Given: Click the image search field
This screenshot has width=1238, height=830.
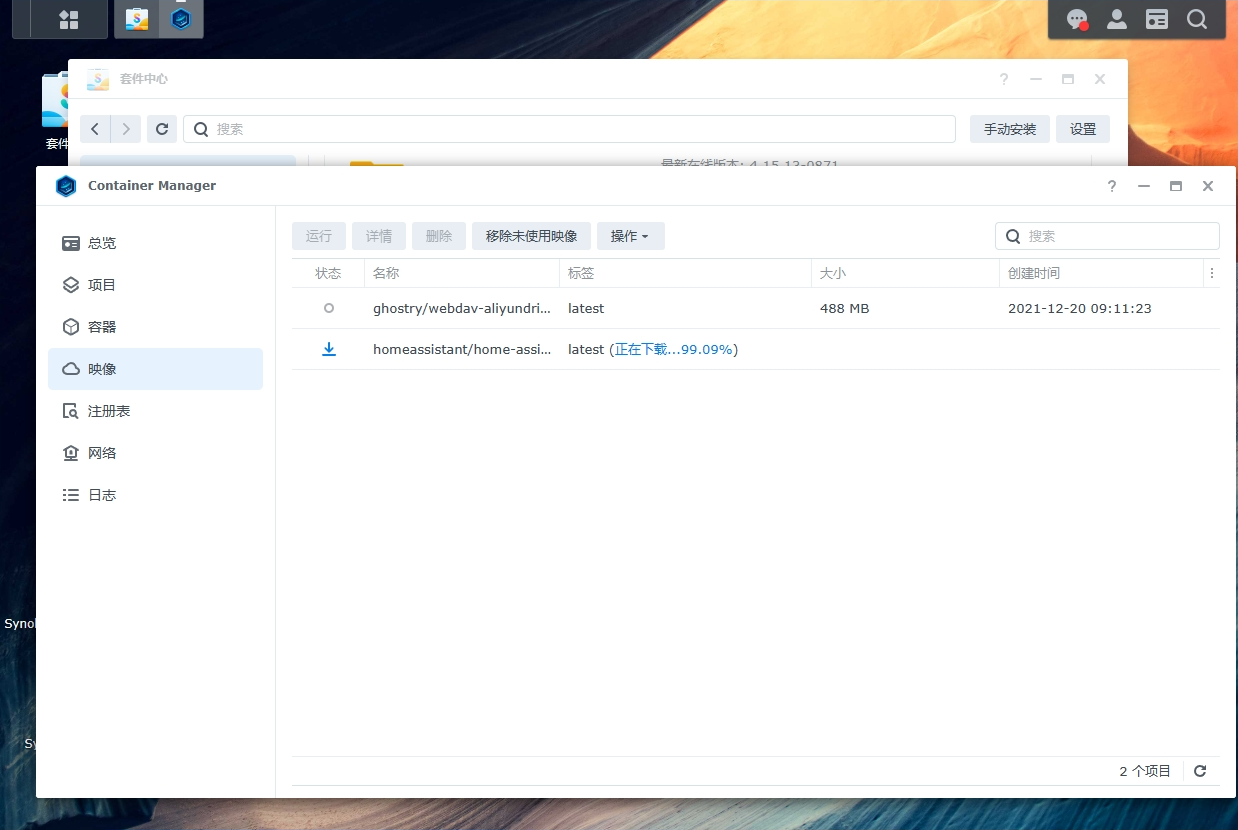Looking at the screenshot, I should (1107, 236).
